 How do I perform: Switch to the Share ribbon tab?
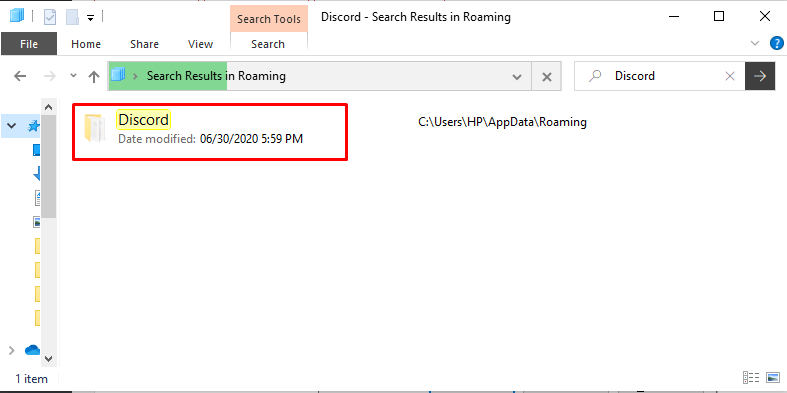pos(144,44)
